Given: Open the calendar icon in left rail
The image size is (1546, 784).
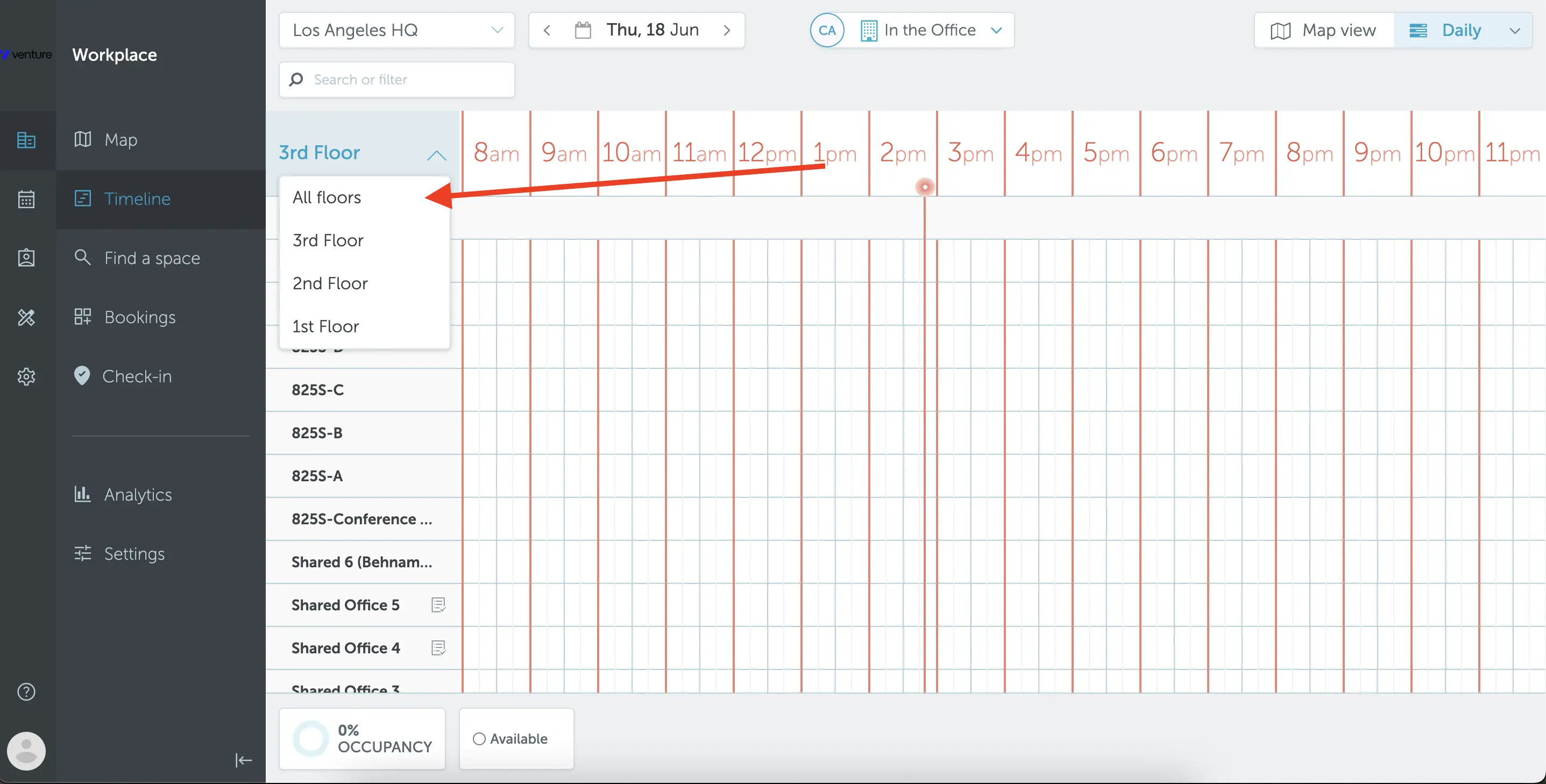Looking at the screenshot, I should click(26, 199).
